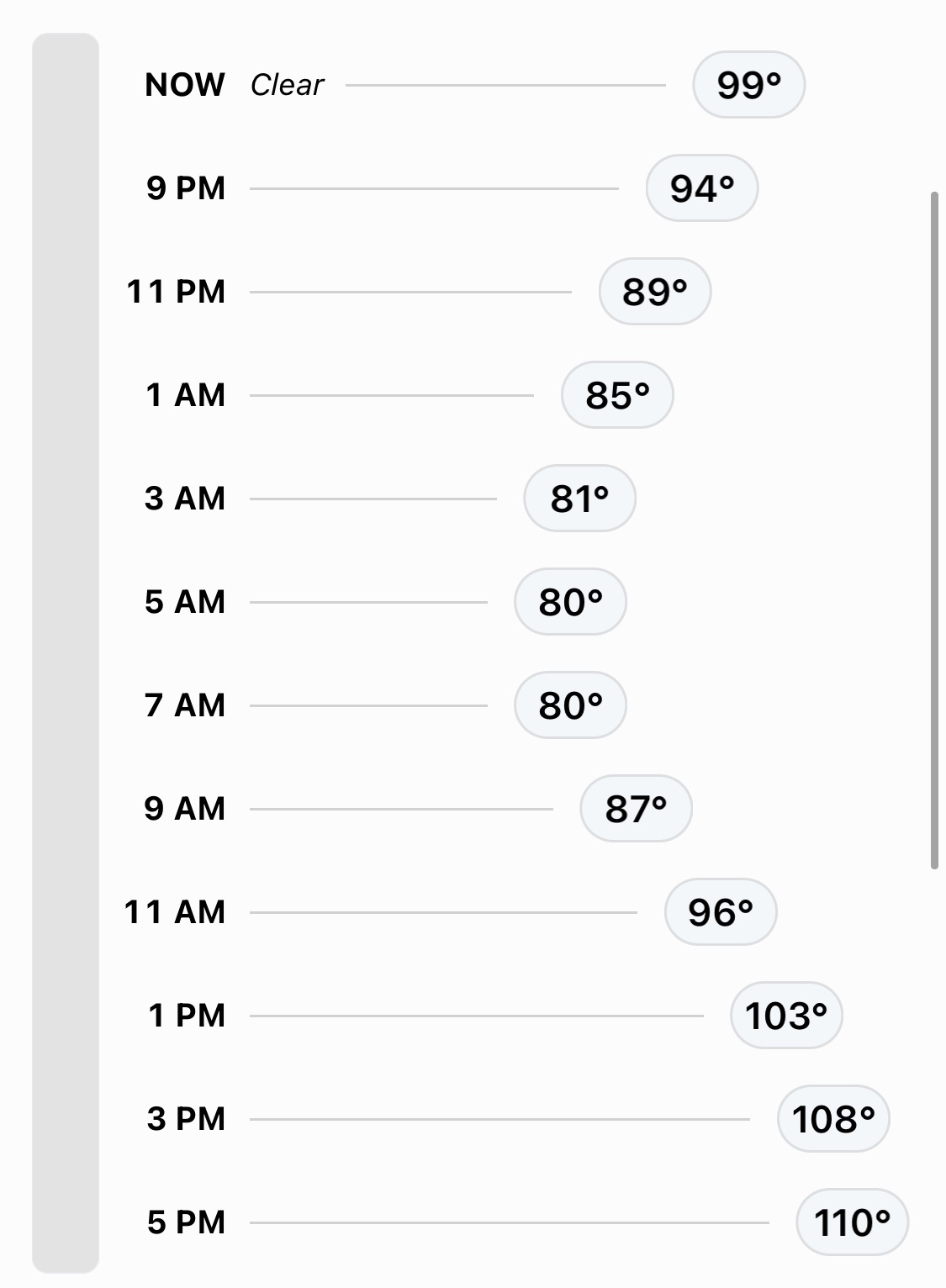Viewport: 946px width, 1288px height.
Task: Select the 7 AM hour label
Action: [x=185, y=705]
